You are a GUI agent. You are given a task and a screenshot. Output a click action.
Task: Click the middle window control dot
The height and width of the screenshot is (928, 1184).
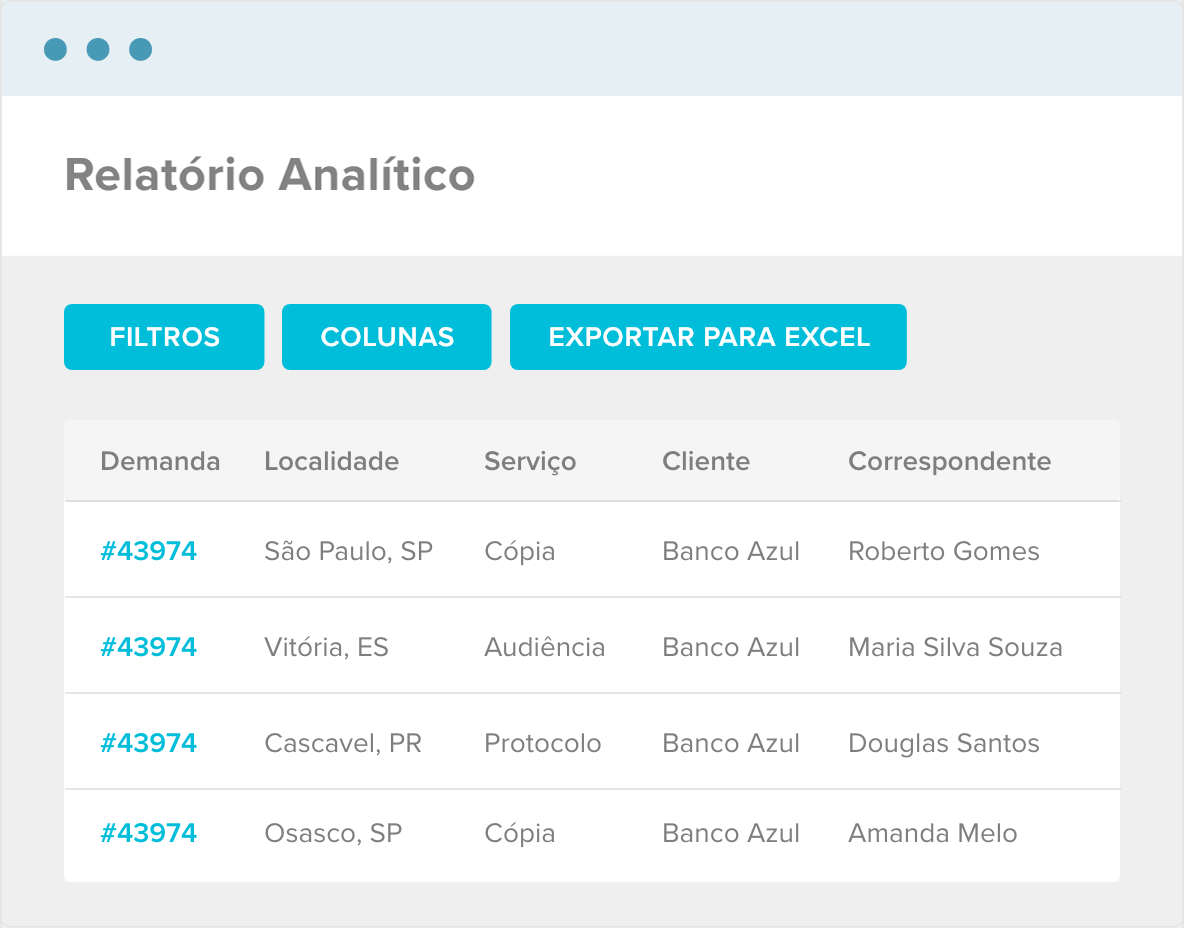click(98, 49)
